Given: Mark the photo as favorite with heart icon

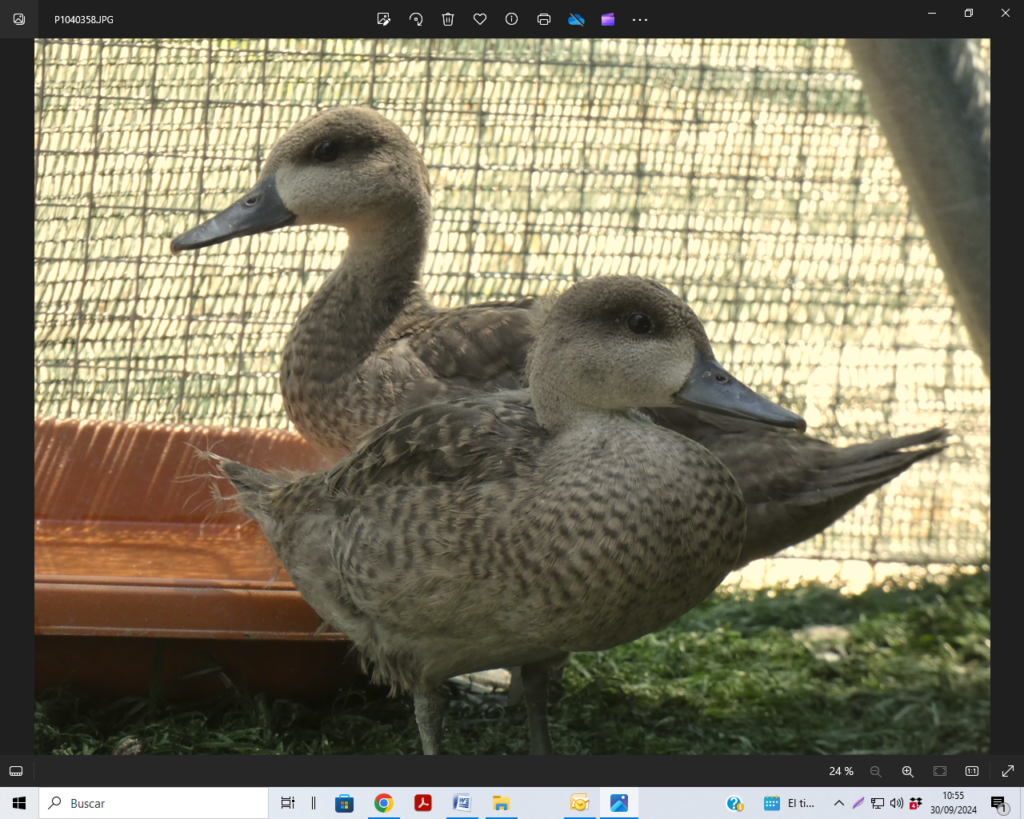Looking at the screenshot, I should [x=480, y=20].
